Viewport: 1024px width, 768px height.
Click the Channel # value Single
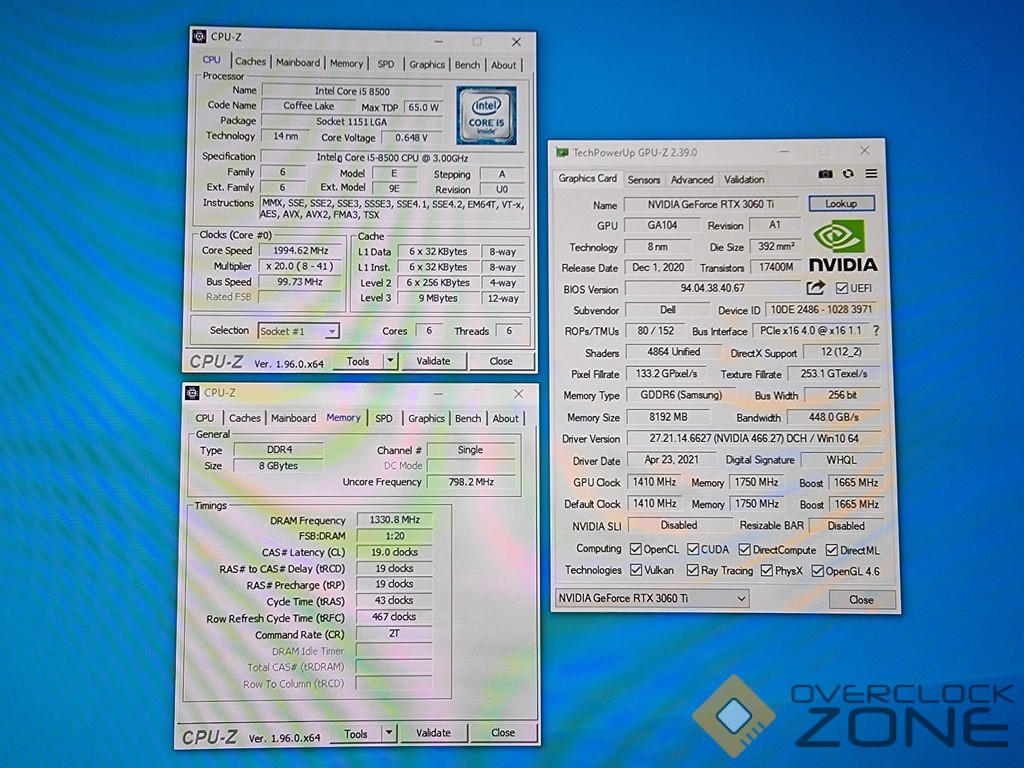click(x=470, y=450)
